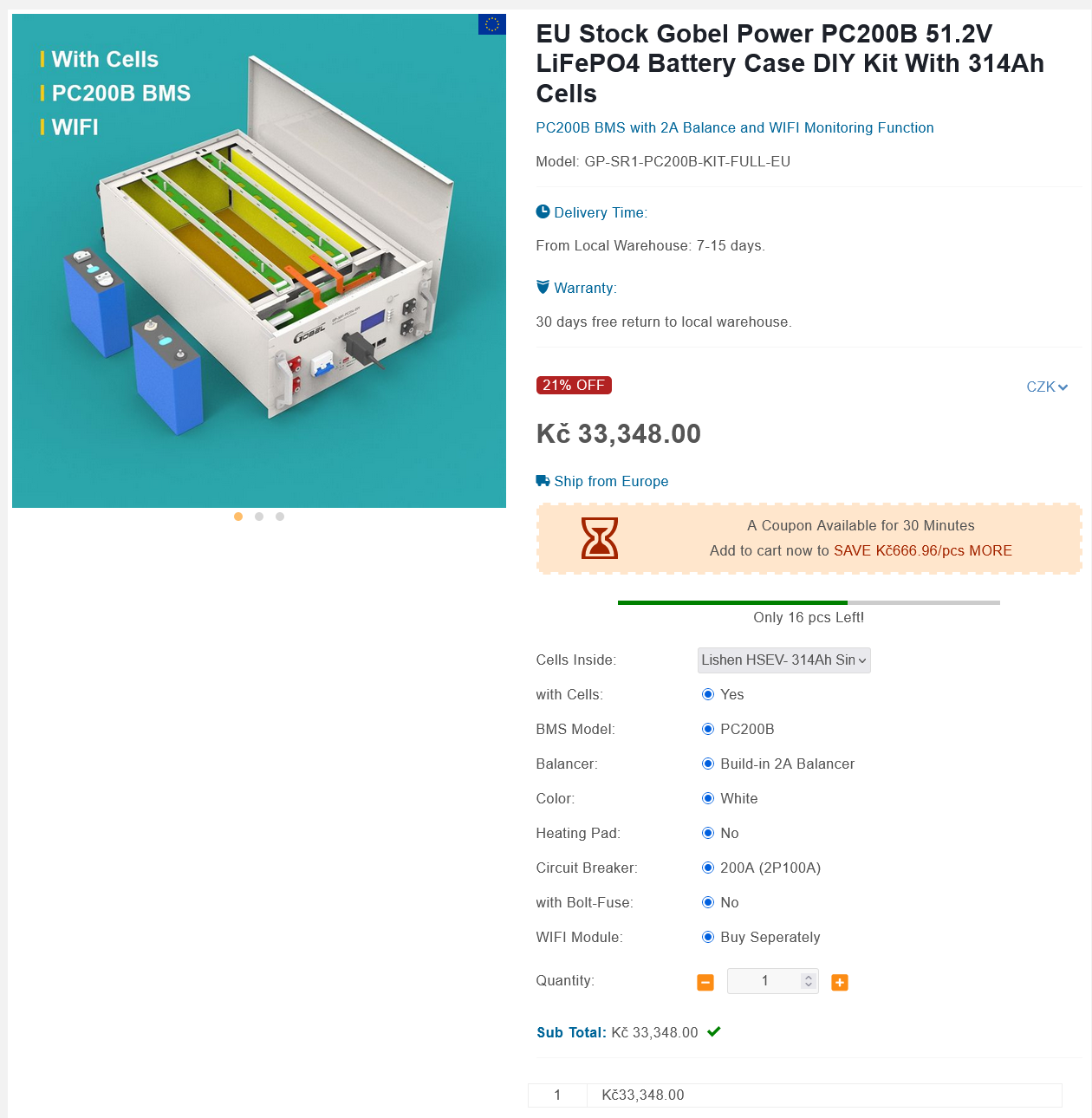Click the main battery product image
Viewport: 1092px width, 1118px height.
(x=259, y=260)
